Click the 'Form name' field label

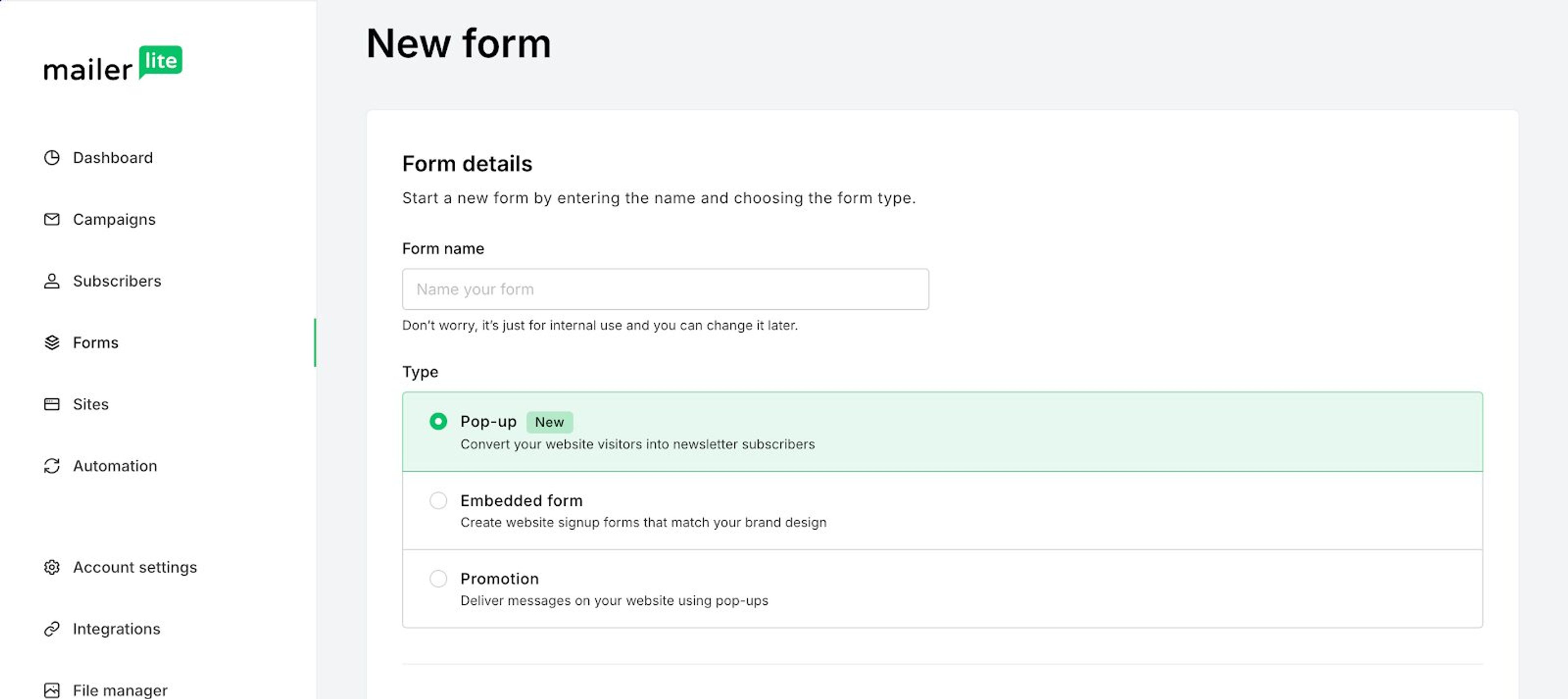pyautogui.click(x=443, y=248)
